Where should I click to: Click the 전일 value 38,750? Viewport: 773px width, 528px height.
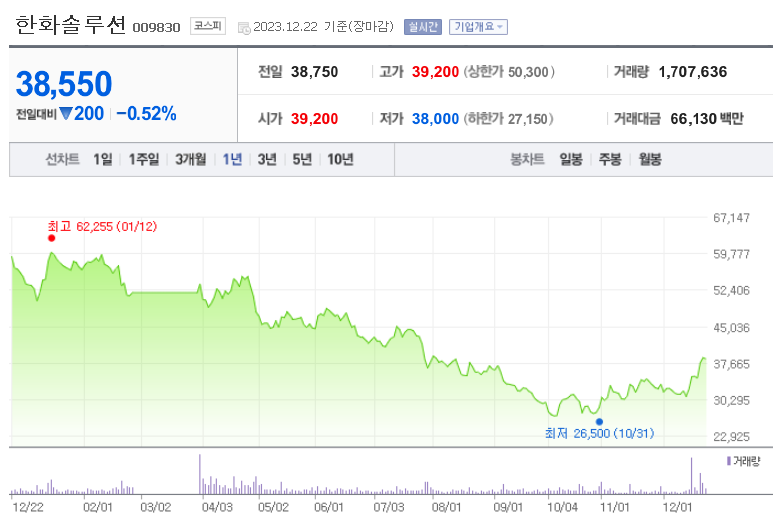(x=315, y=72)
